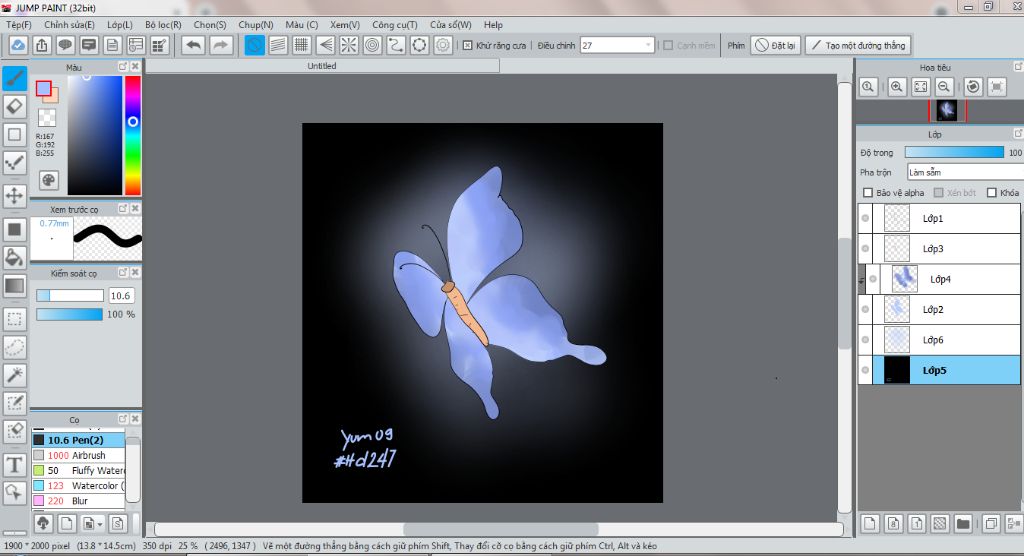This screenshot has height=556, width=1024.
Task: Click the Redo arrow in toolbar
Action: click(221, 45)
